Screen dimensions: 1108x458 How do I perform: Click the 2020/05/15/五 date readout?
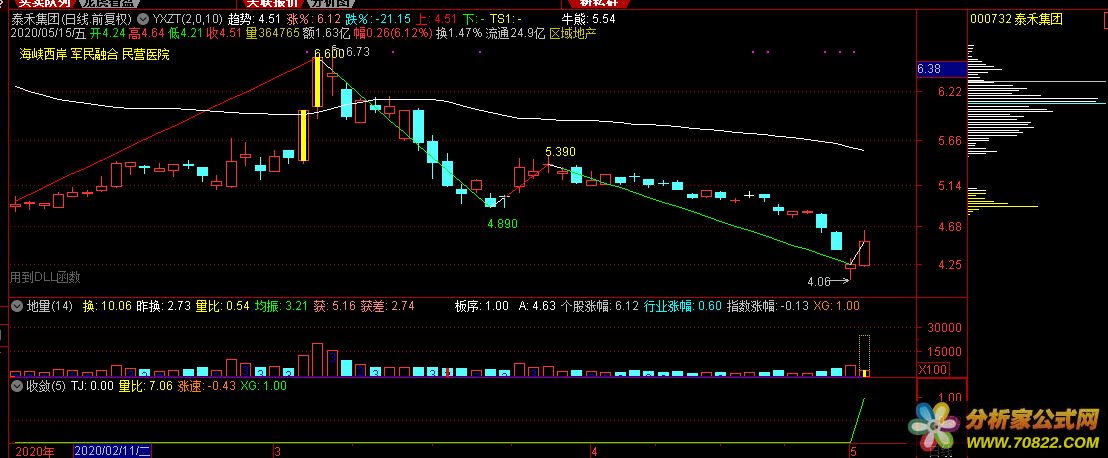(x=48, y=33)
